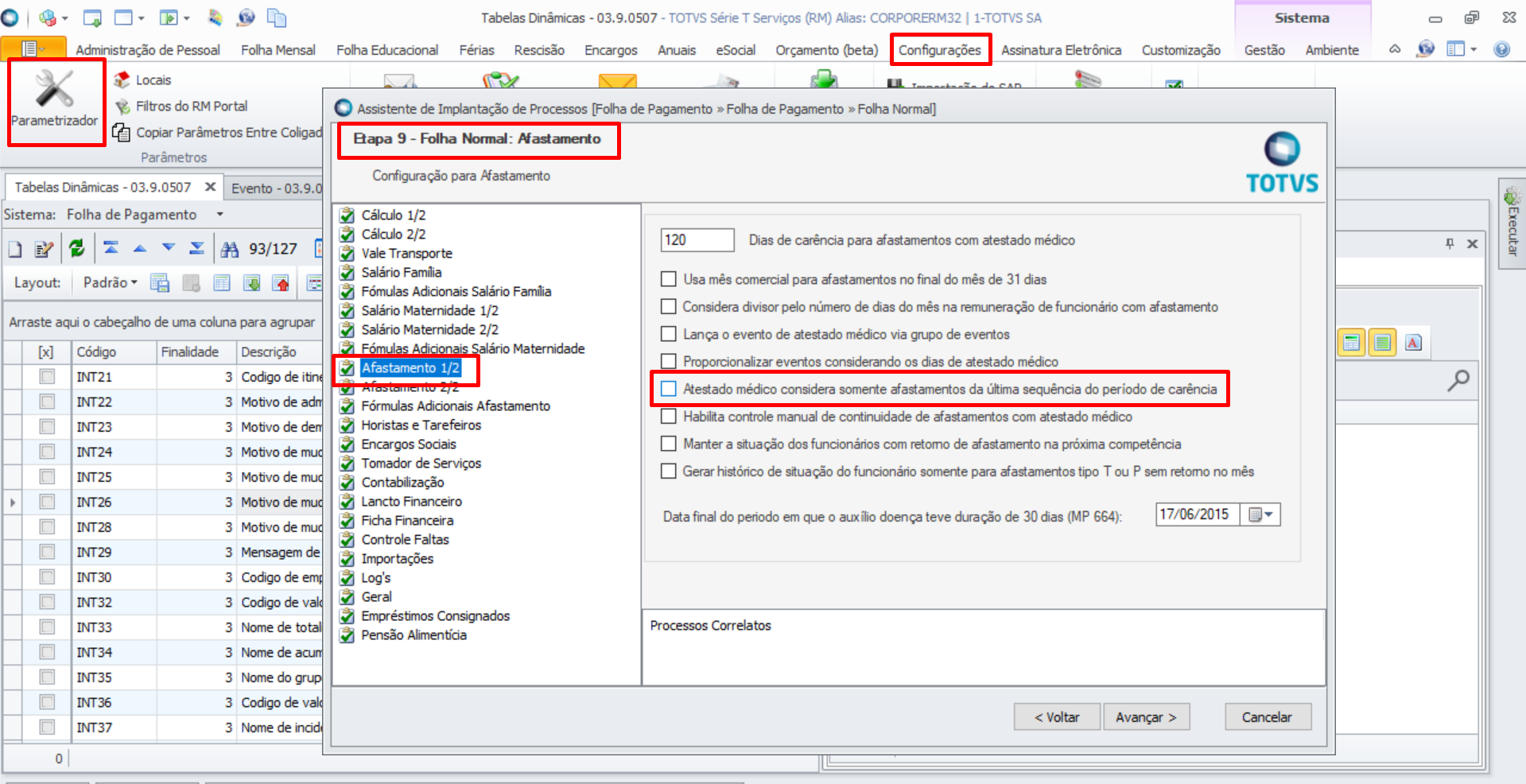The height and width of the screenshot is (784, 1526).
Task: Open Locais in the ribbon
Action: (x=142, y=80)
